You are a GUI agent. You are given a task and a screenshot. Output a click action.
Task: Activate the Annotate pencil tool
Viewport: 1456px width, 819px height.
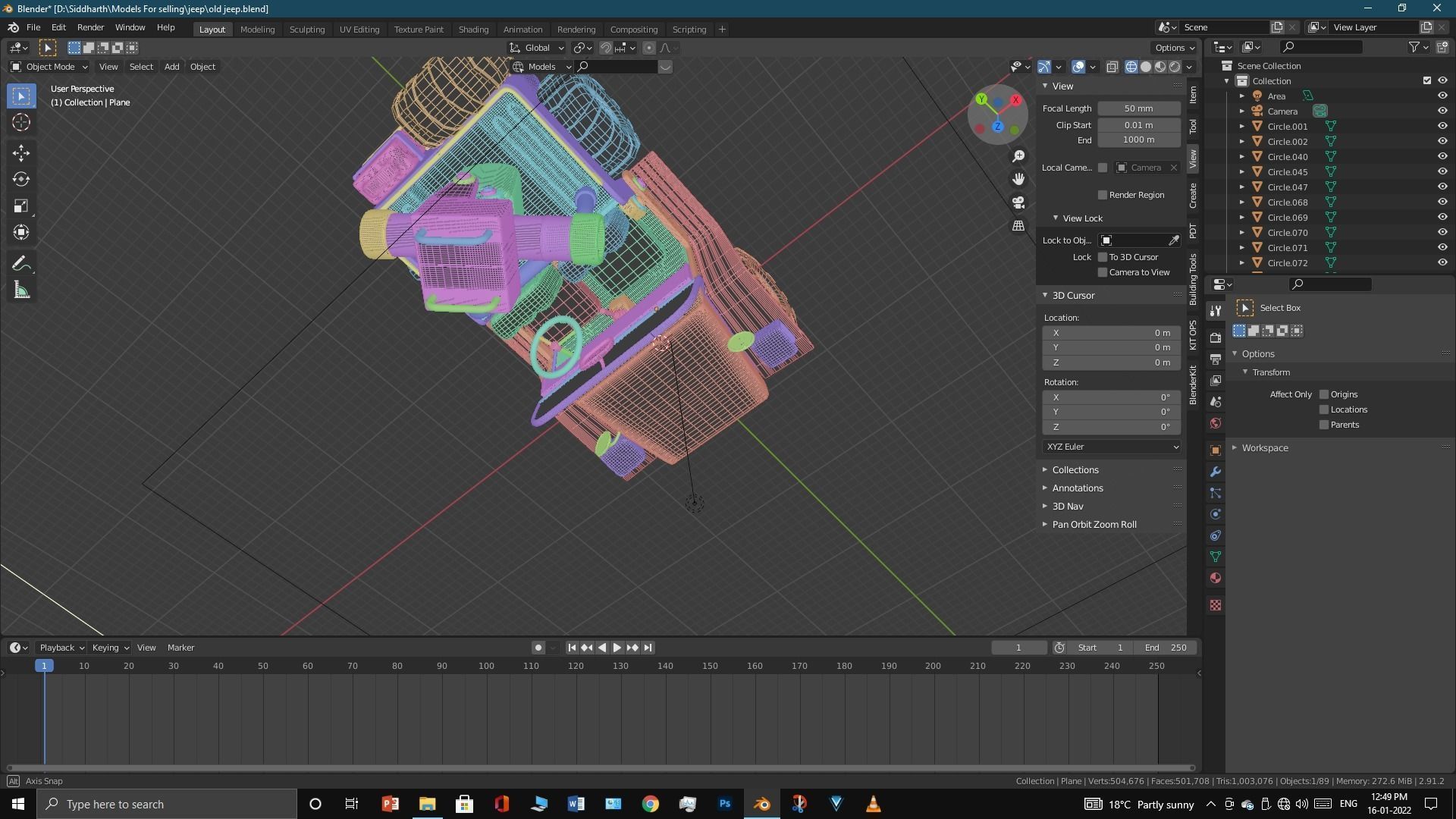pos(21,264)
